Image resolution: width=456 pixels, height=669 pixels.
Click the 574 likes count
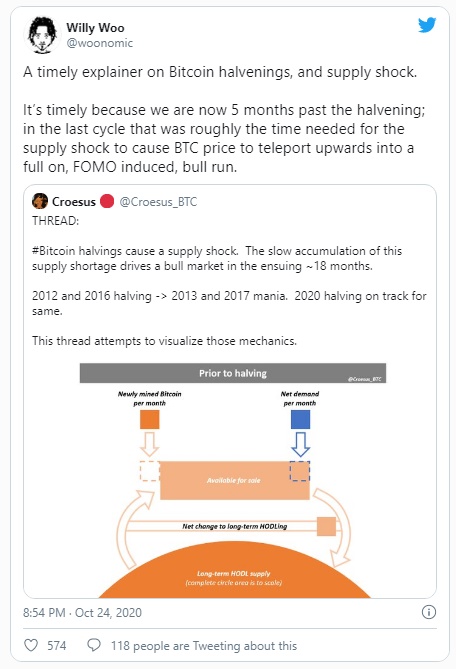click(57, 646)
